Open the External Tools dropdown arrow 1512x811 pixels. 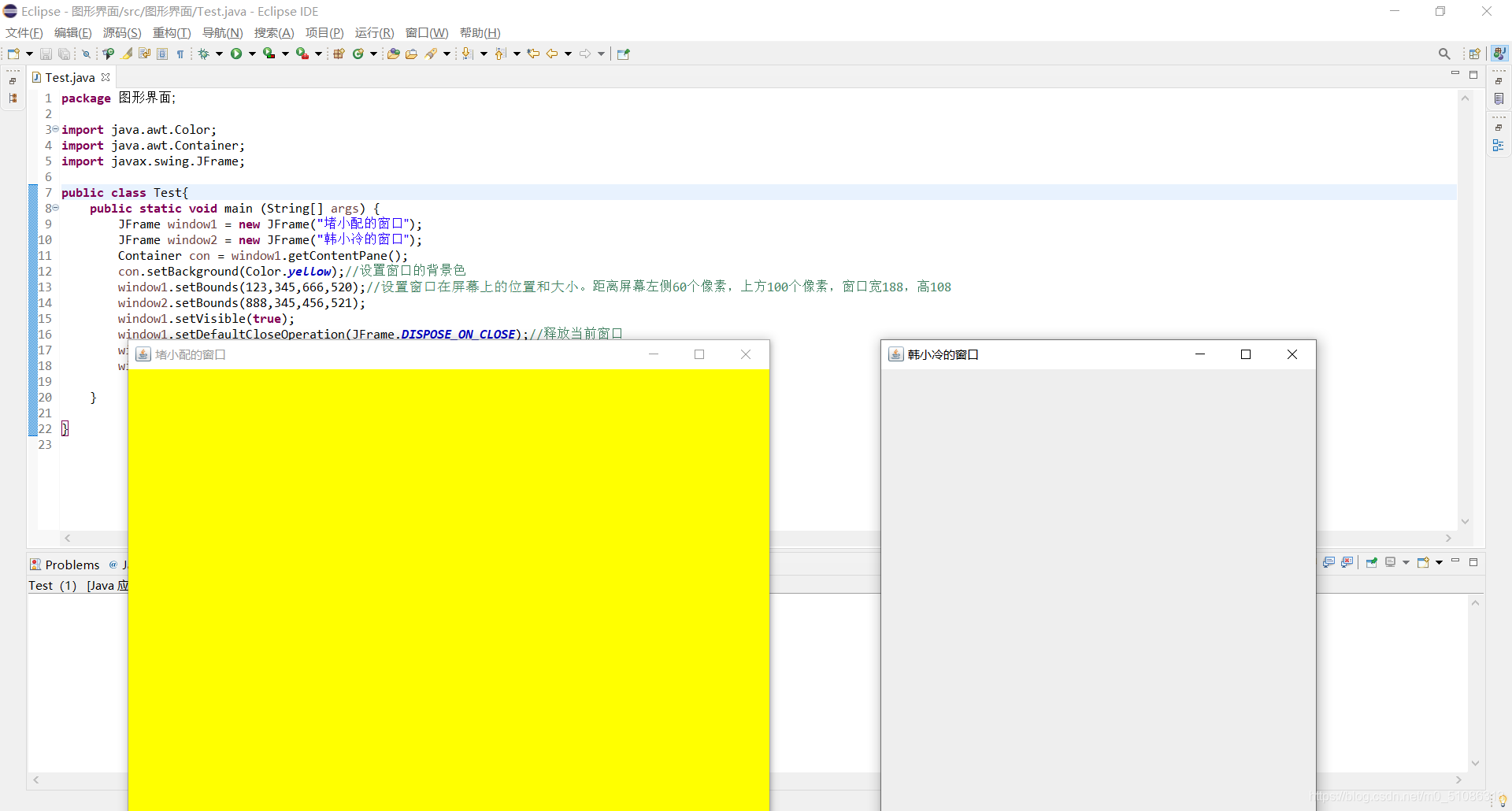click(x=318, y=54)
